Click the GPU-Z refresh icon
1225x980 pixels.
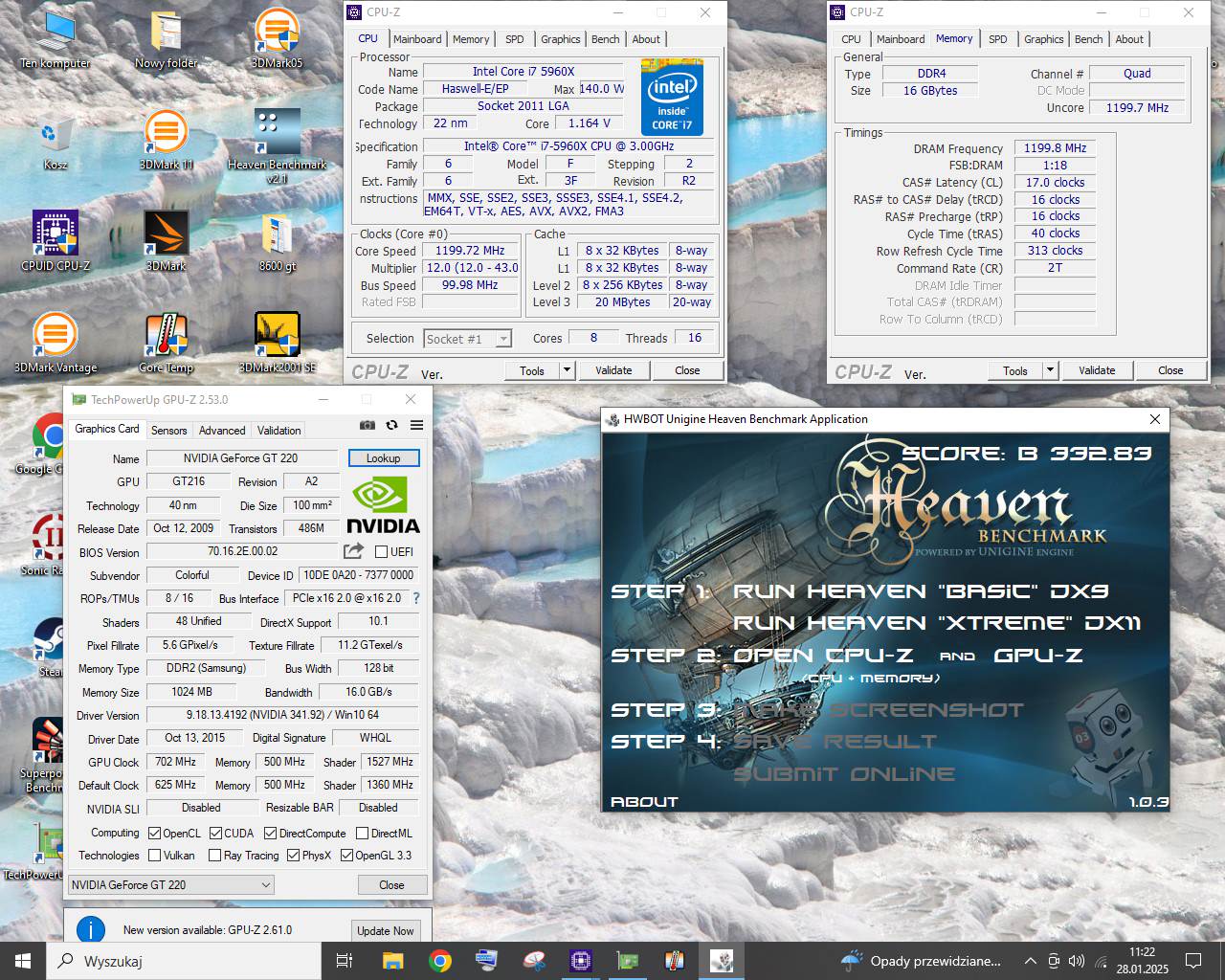tap(391, 425)
